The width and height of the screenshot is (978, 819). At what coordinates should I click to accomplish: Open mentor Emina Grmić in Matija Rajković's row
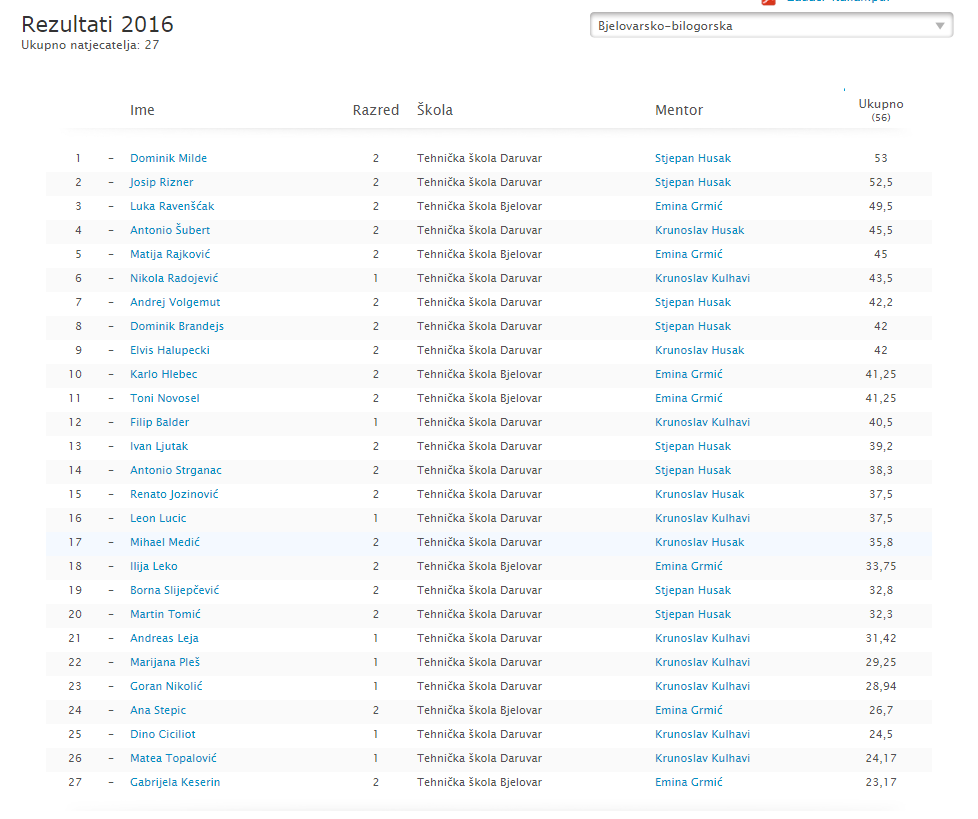(x=689, y=254)
